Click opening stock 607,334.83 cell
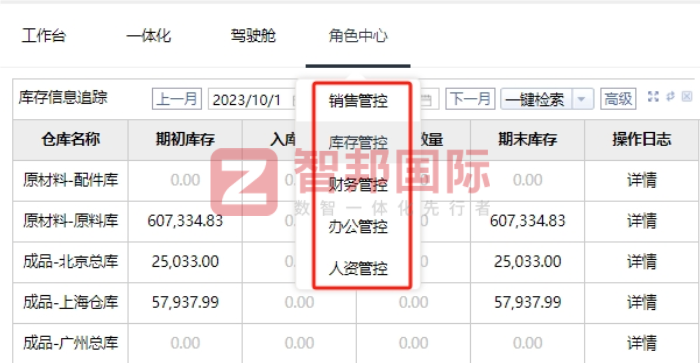The image size is (700, 363). pyautogui.click(x=185, y=221)
